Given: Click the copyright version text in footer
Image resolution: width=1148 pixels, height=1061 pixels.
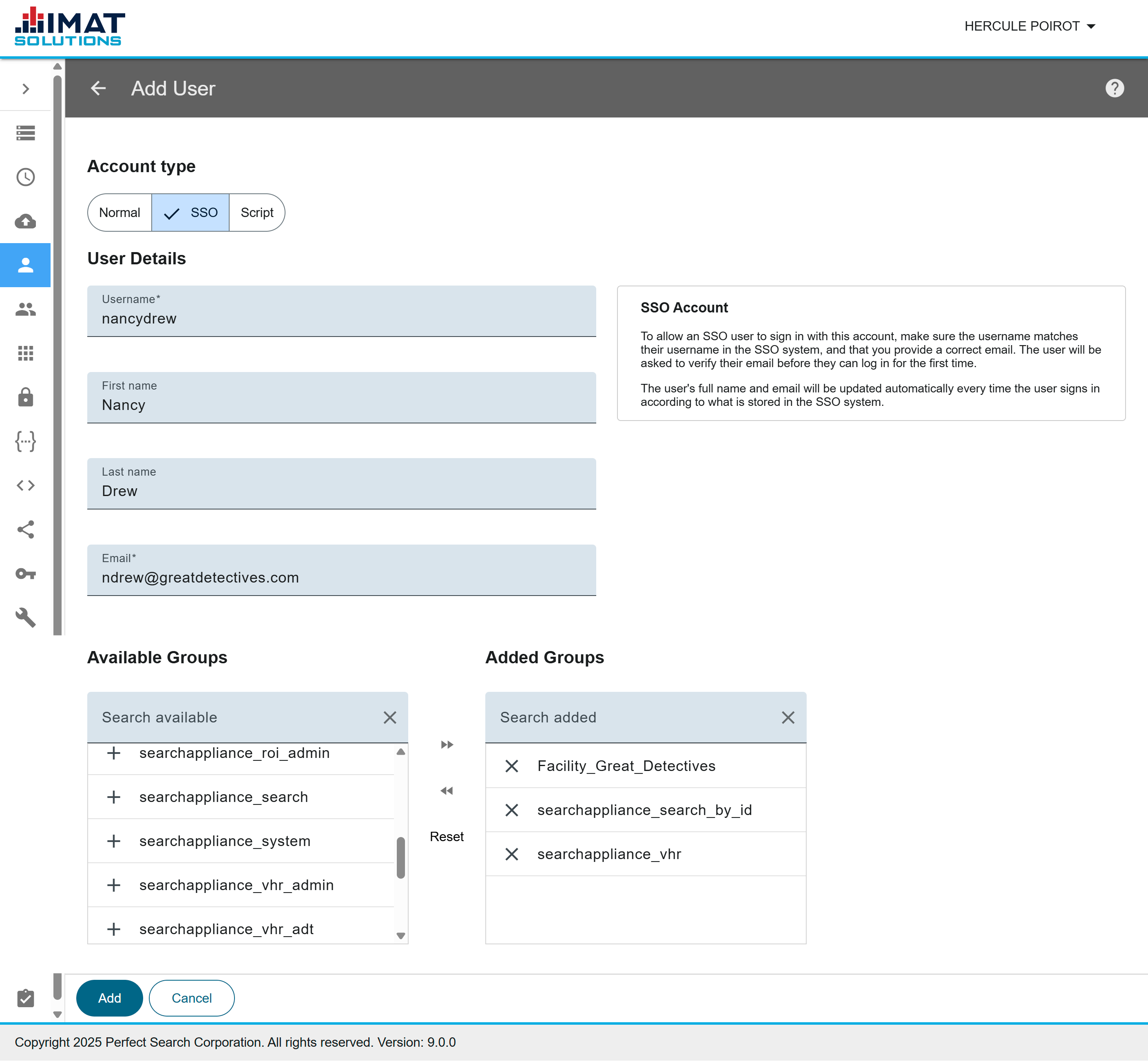Looking at the screenshot, I should (235, 1042).
